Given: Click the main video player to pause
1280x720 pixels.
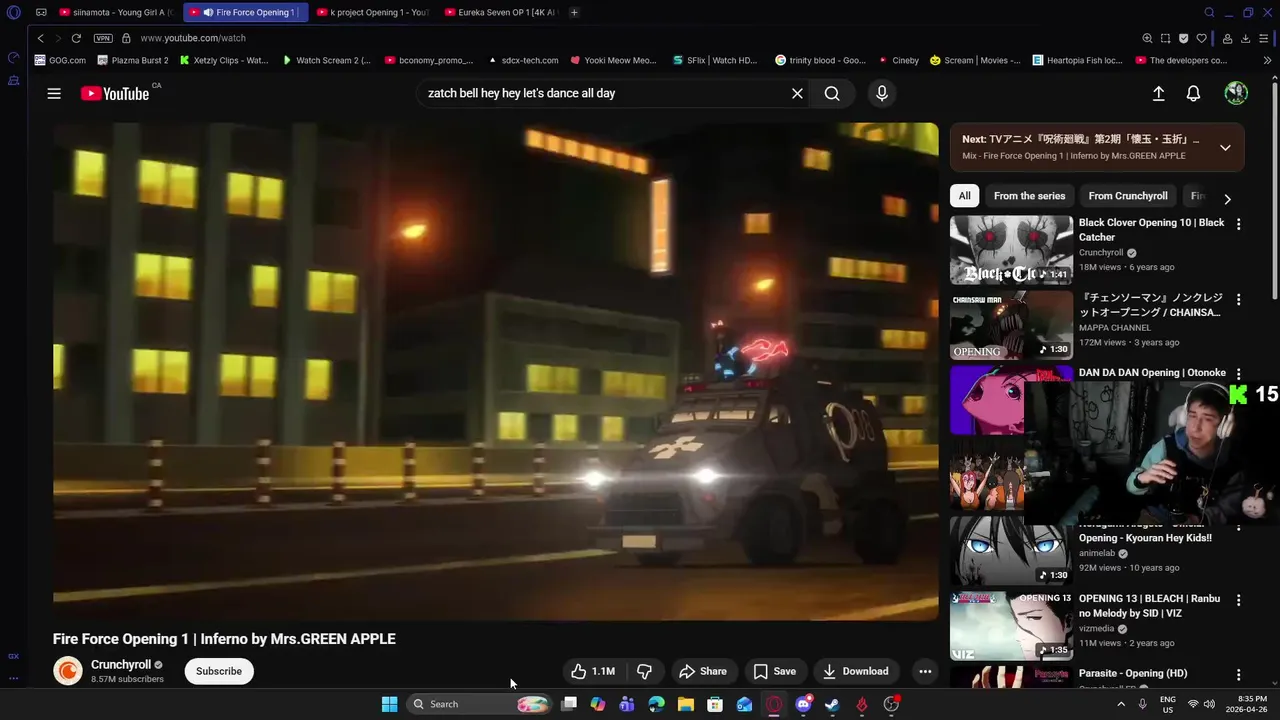Looking at the screenshot, I should click(496, 371).
